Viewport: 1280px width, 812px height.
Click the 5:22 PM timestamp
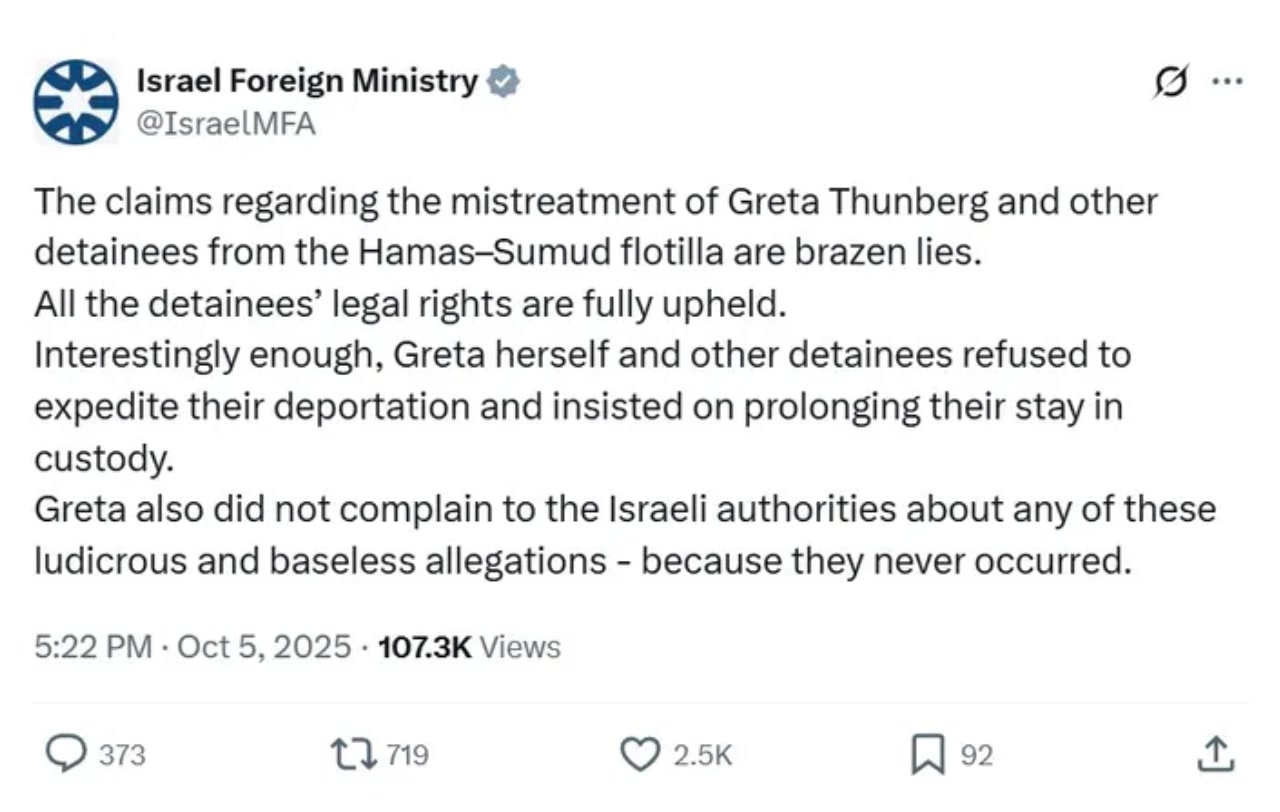coord(92,647)
